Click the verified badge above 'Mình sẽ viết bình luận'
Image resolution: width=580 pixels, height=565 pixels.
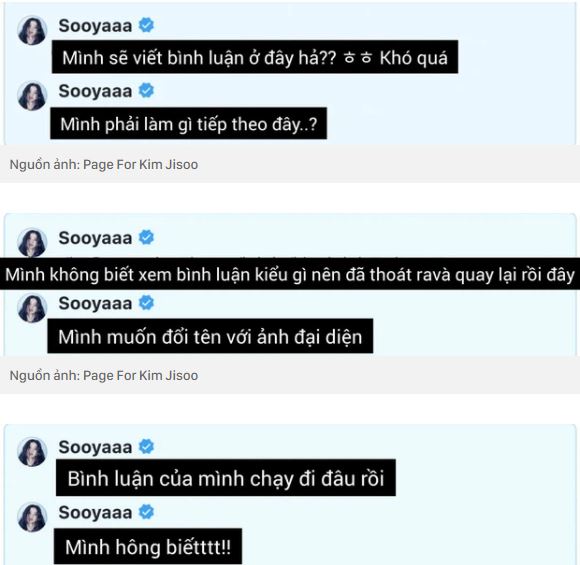click(x=146, y=25)
